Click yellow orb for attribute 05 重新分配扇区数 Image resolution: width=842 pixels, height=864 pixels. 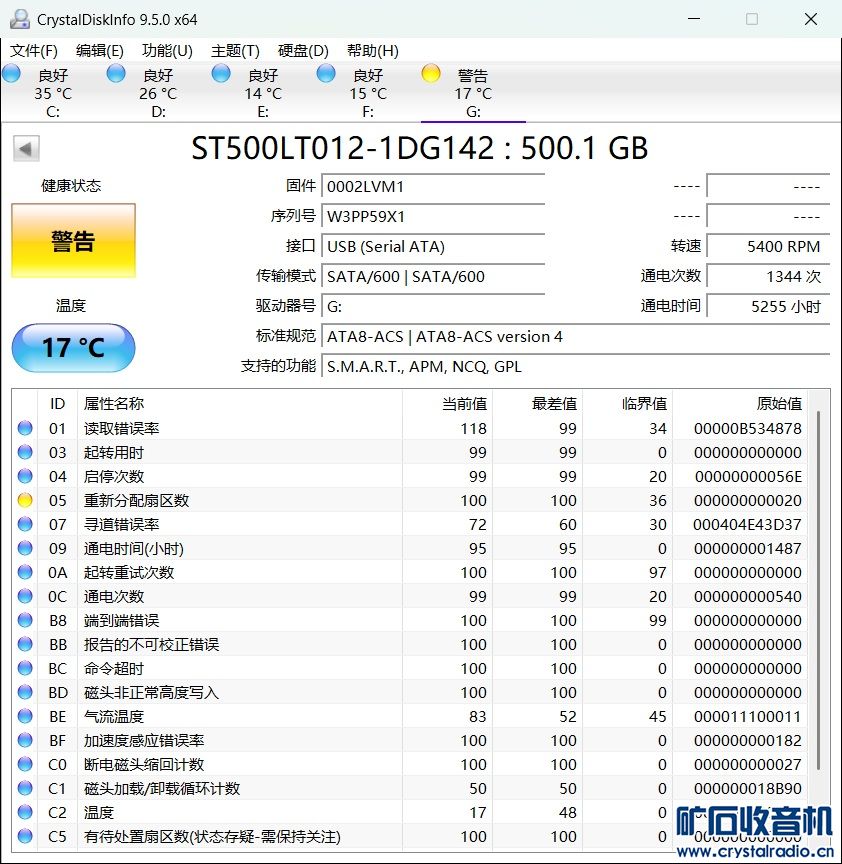click(25, 500)
